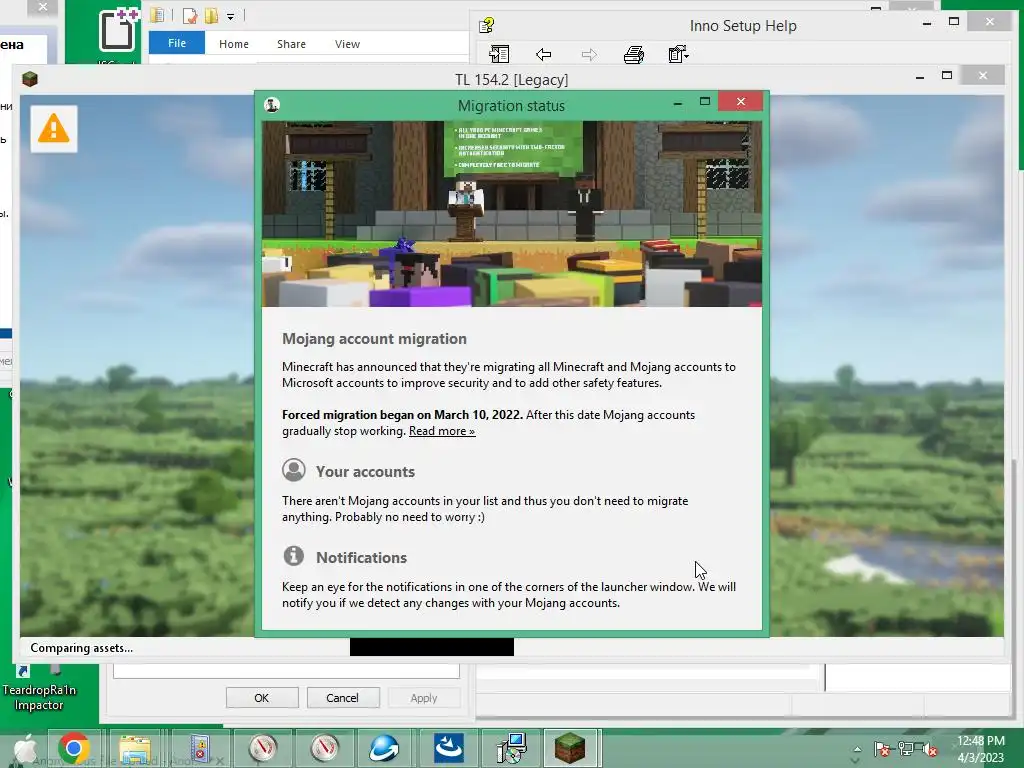Minimize the Migration status window
The height and width of the screenshot is (768, 1024).
(x=678, y=103)
